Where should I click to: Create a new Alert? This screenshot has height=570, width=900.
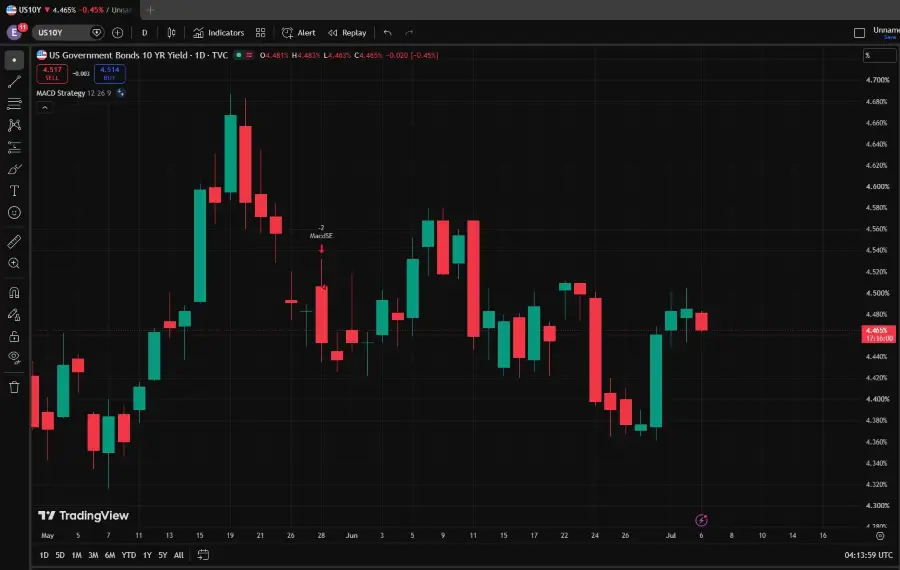click(299, 33)
